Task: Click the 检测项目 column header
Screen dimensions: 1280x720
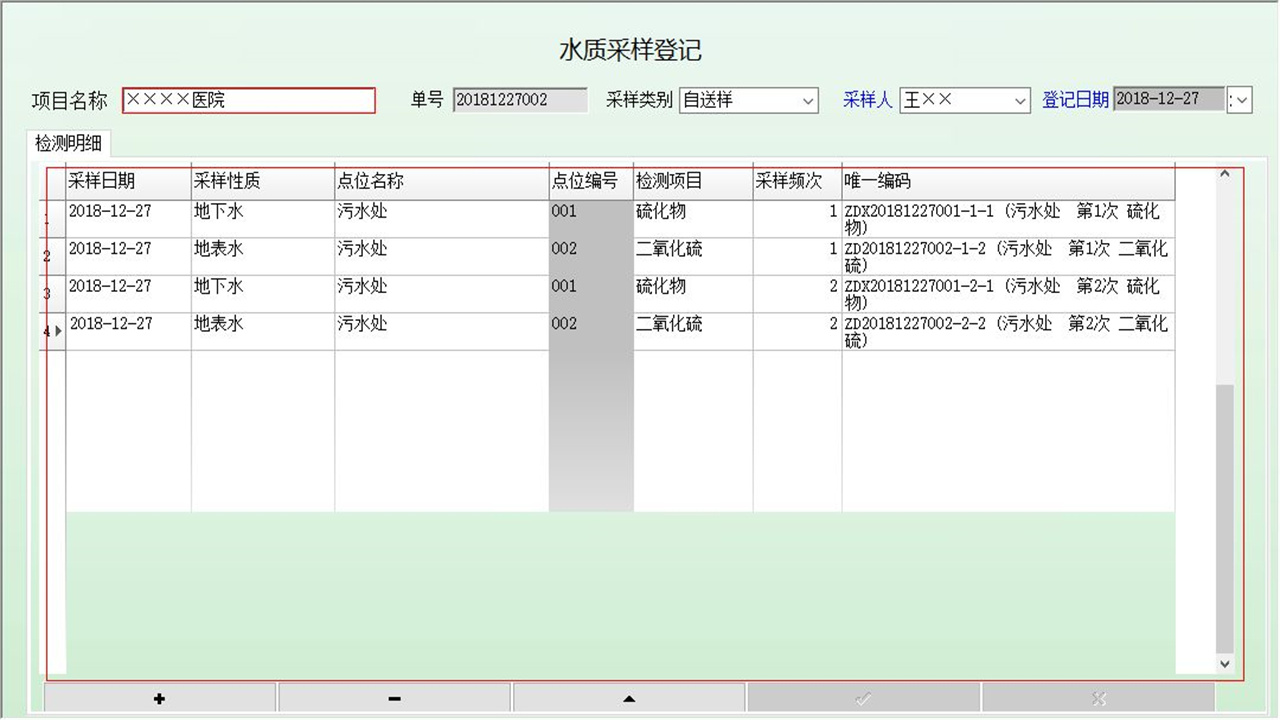Action: tap(692, 182)
